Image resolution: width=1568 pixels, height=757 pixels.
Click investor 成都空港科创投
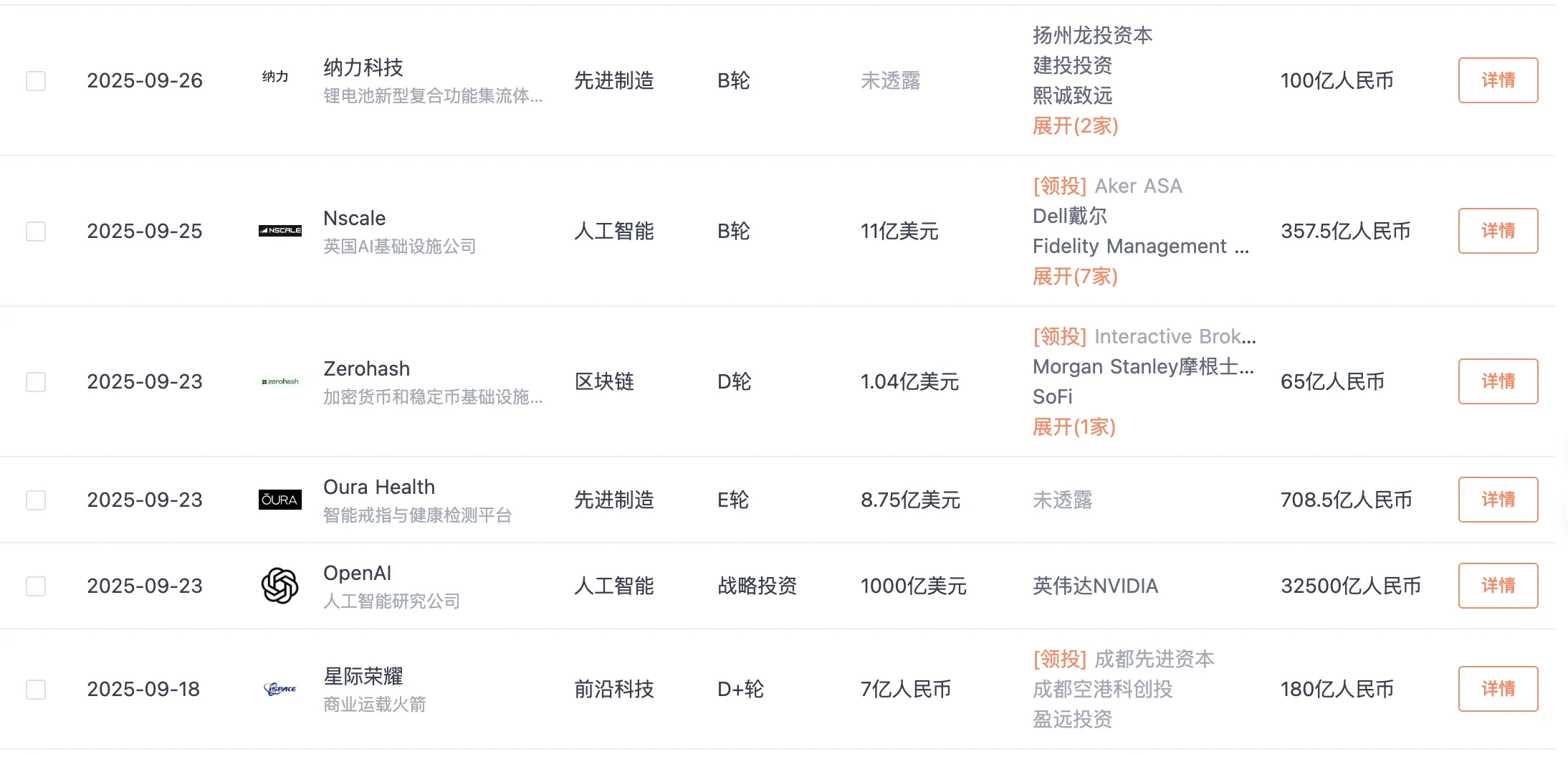click(1103, 690)
